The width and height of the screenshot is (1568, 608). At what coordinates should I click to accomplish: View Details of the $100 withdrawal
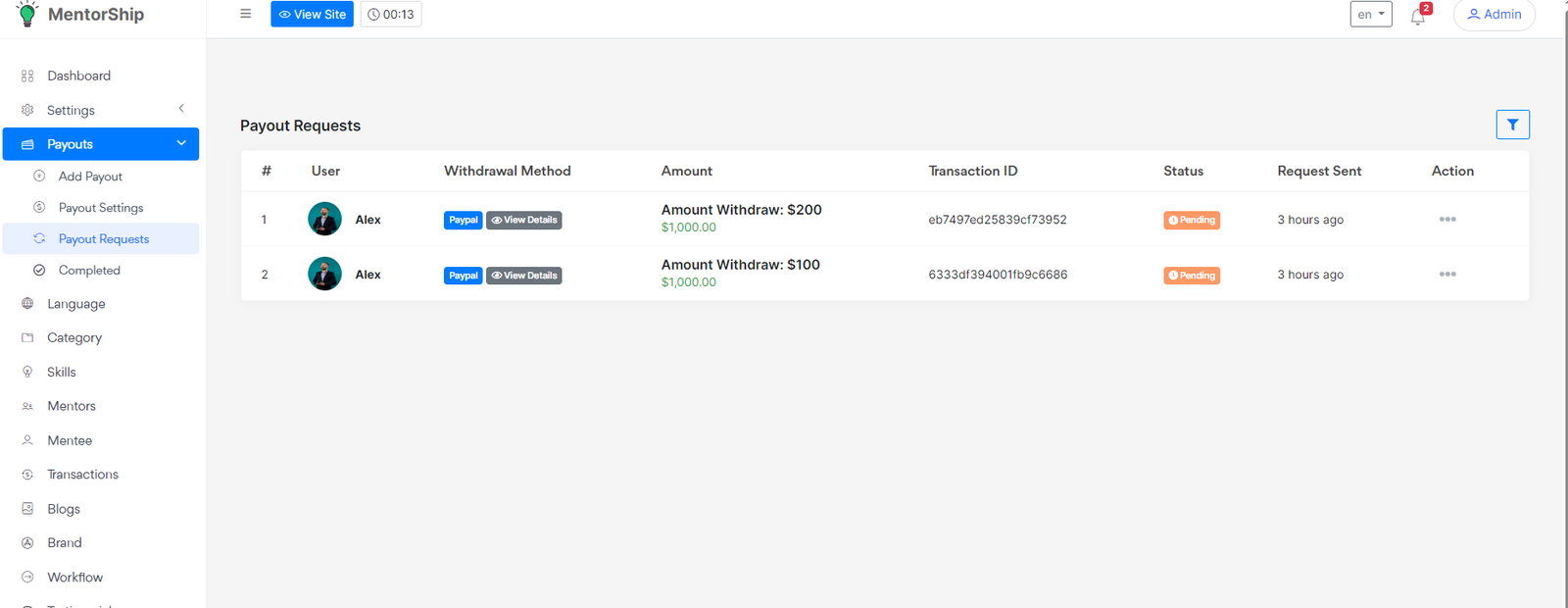pyautogui.click(x=524, y=276)
